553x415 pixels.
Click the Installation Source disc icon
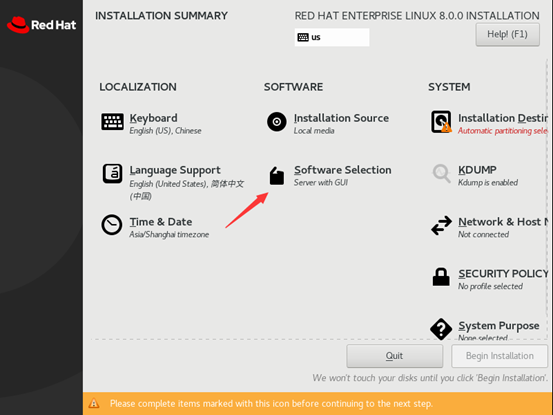277,122
